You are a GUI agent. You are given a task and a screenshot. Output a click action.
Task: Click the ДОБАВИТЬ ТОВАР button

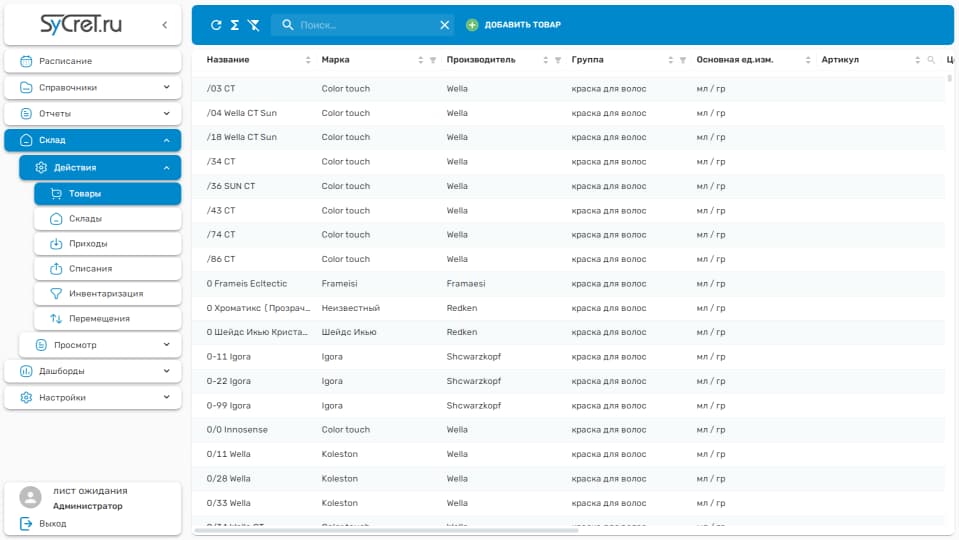(x=514, y=25)
